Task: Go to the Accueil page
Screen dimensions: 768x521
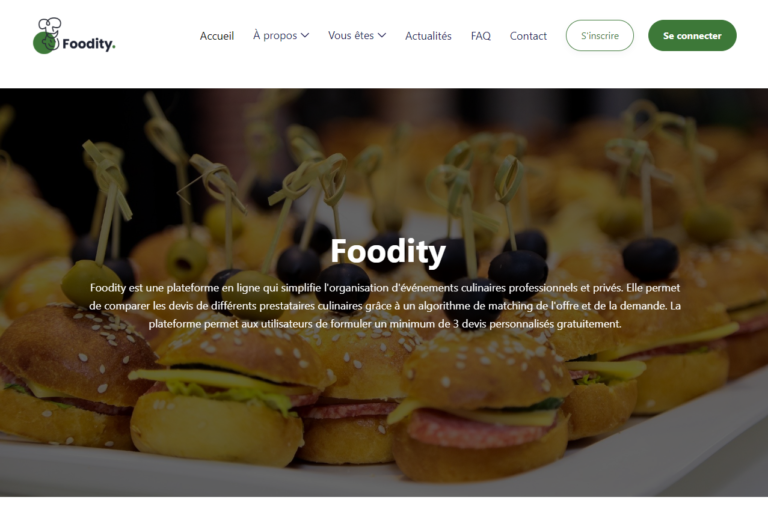Action: pyautogui.click(x=216, y=36)
